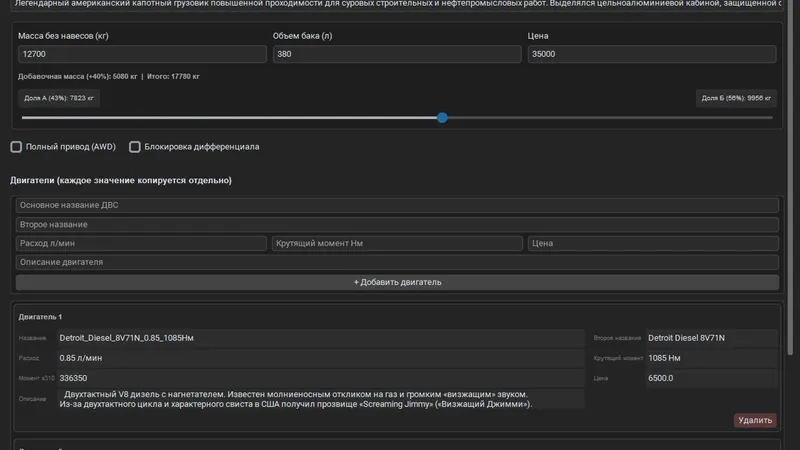Select the Объем бака field with 380
Screen dimensions: 800x450
pyautogui.click(x=397, y=54)
